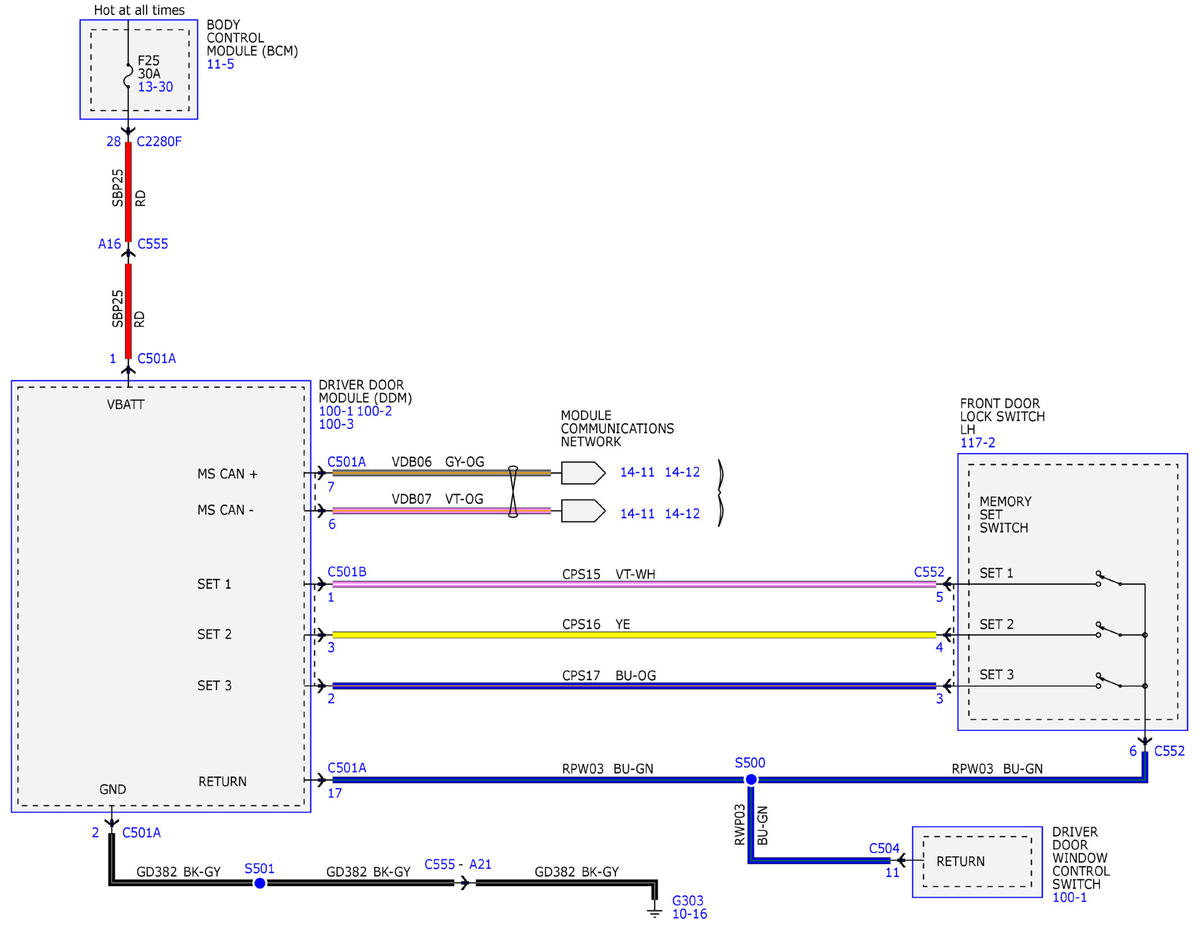Click the SET 1 memory switch contact
The width and height of the screenshot is (1200, 927).
tap(1109, 580)
